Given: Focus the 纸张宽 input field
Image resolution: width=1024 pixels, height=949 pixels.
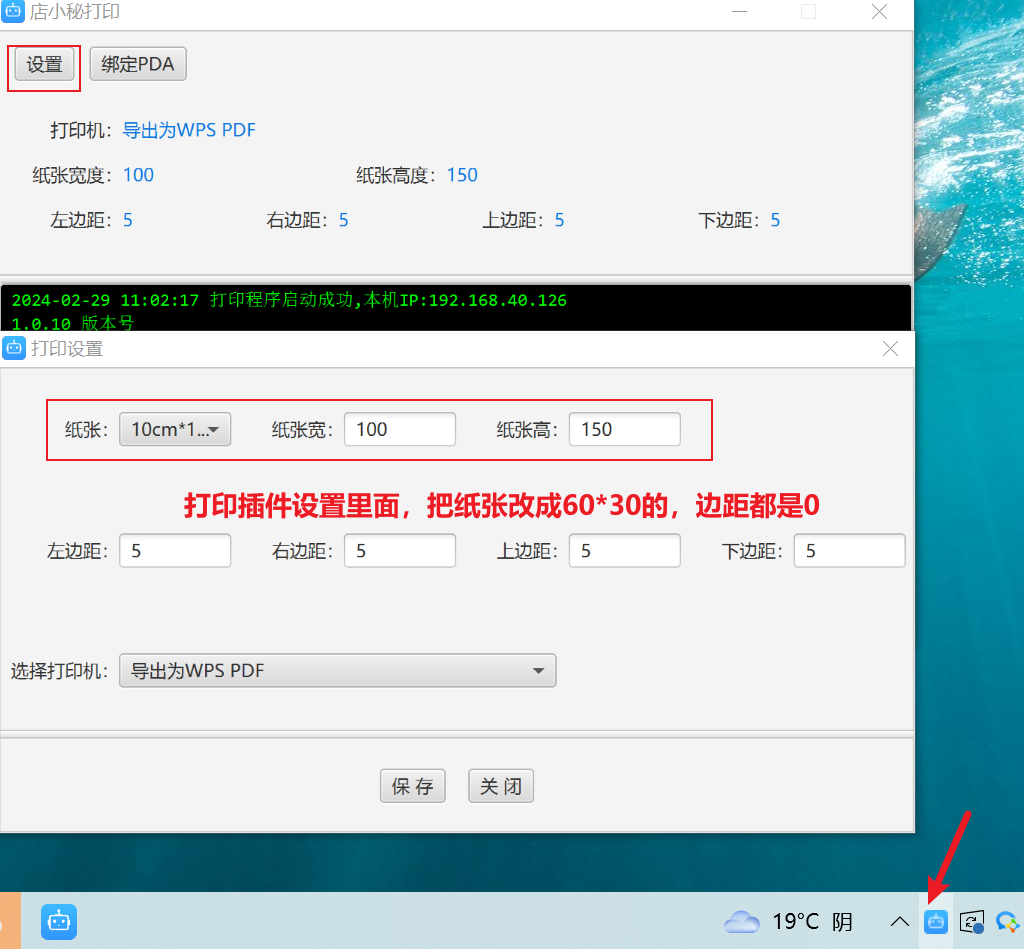Looking at the screenshot, I should coord(400,429).
